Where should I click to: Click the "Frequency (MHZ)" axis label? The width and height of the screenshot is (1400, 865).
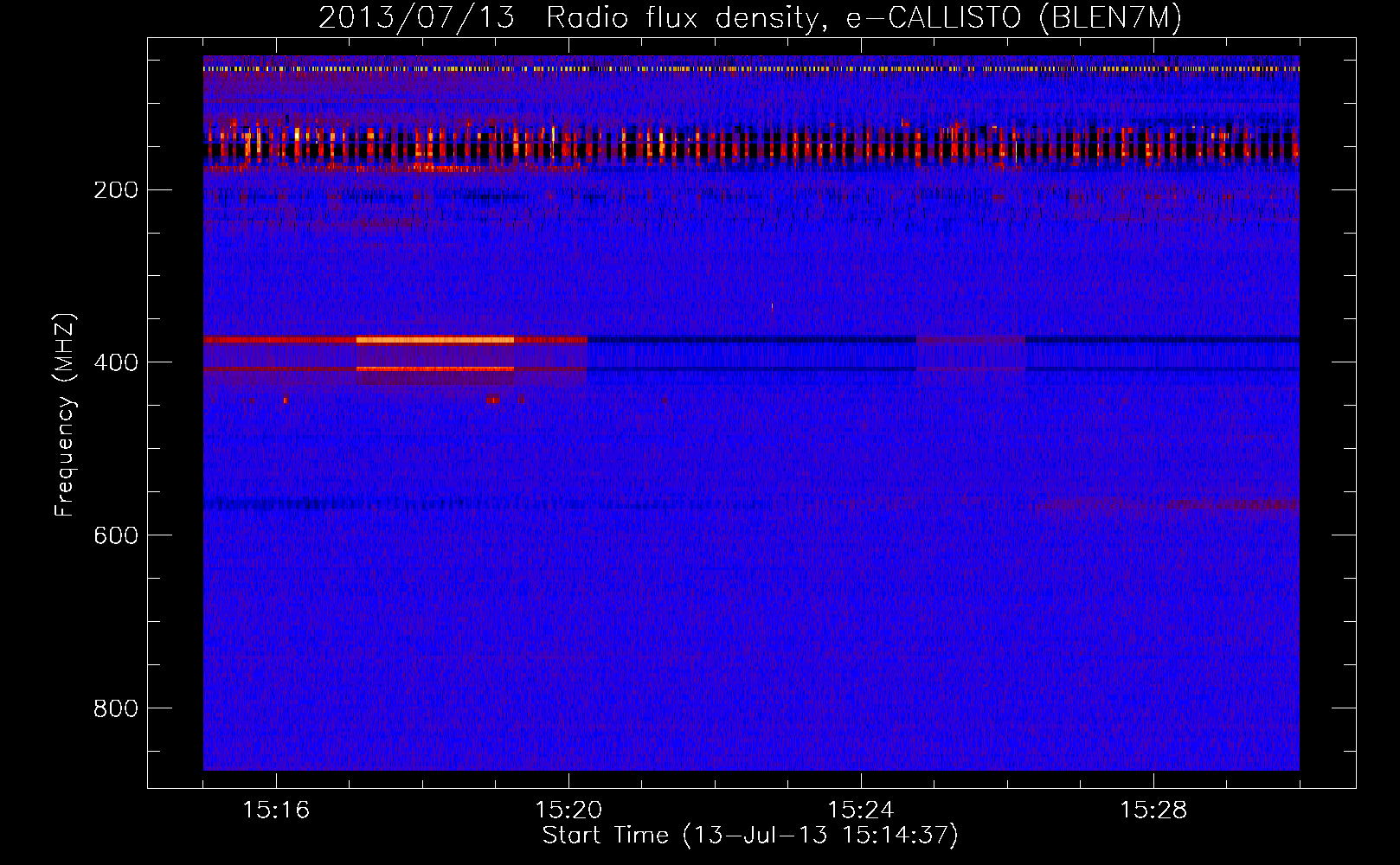click(x=66, y=414)
